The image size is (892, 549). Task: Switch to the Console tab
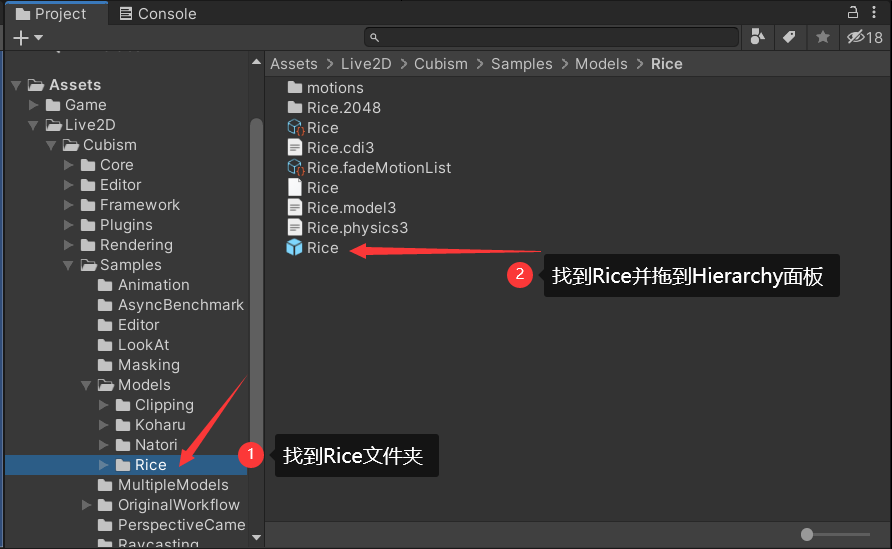pyautogui.click(x=158, y=14)
